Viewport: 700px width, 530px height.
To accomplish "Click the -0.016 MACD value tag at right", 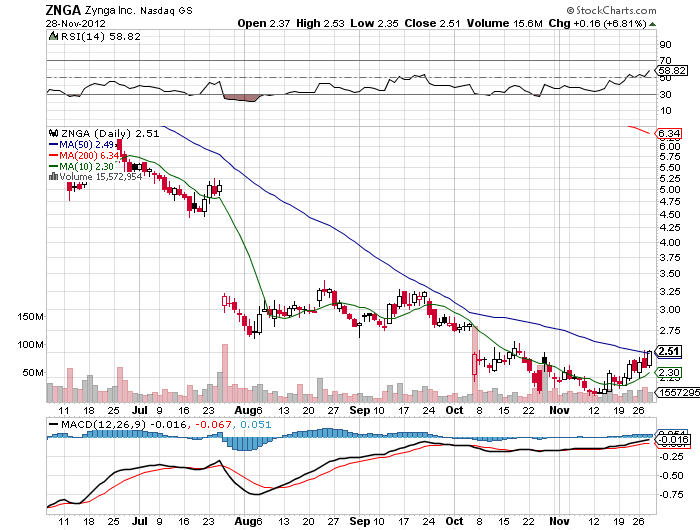I will click(x=672, y=440).
